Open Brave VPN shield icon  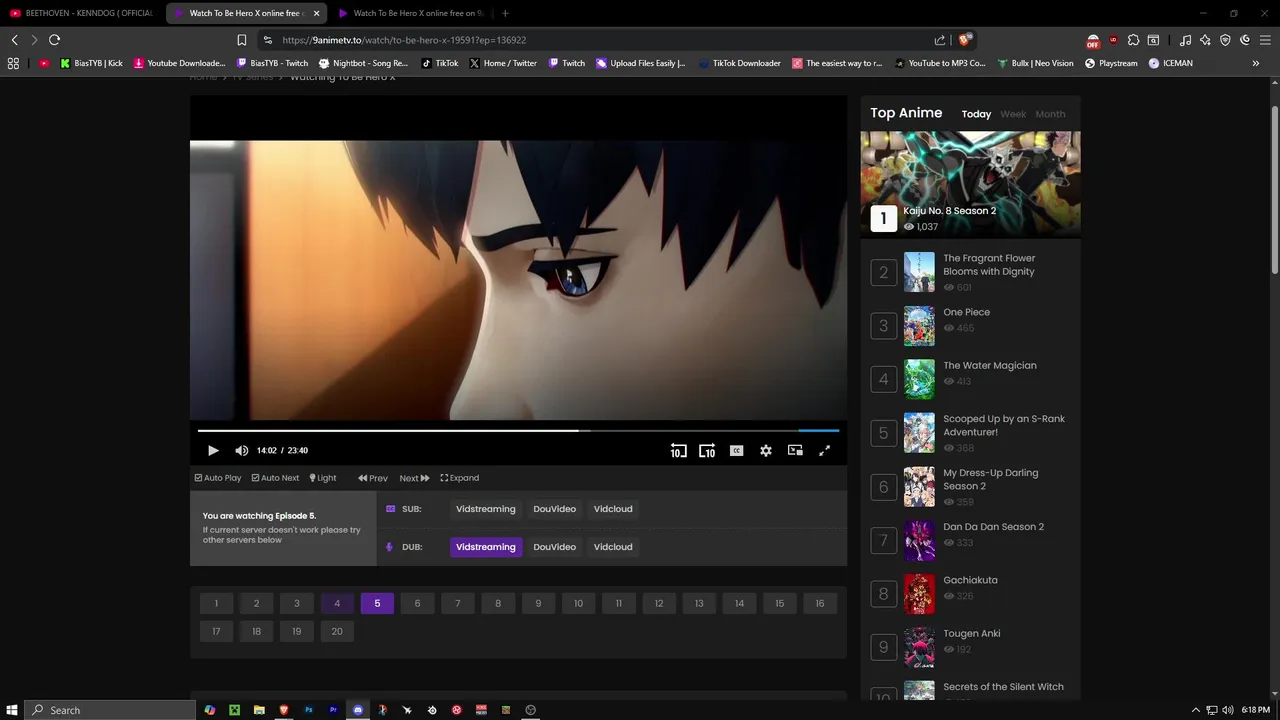1225,40
